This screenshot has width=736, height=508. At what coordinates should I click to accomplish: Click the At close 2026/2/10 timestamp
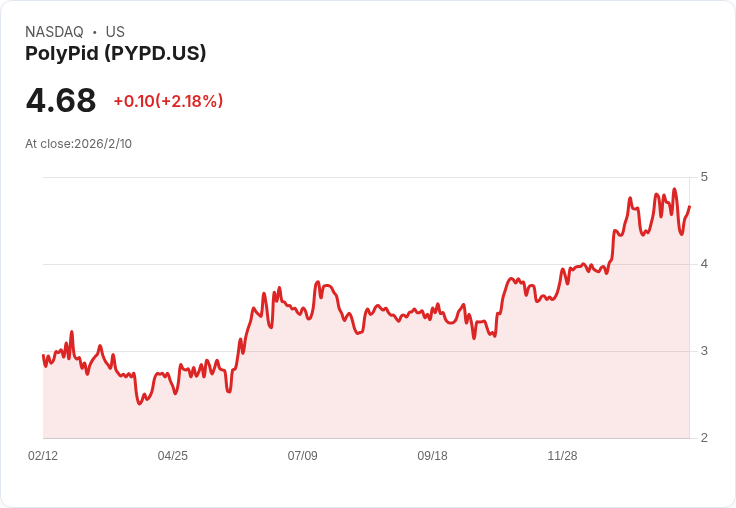(x=78, y=143)
